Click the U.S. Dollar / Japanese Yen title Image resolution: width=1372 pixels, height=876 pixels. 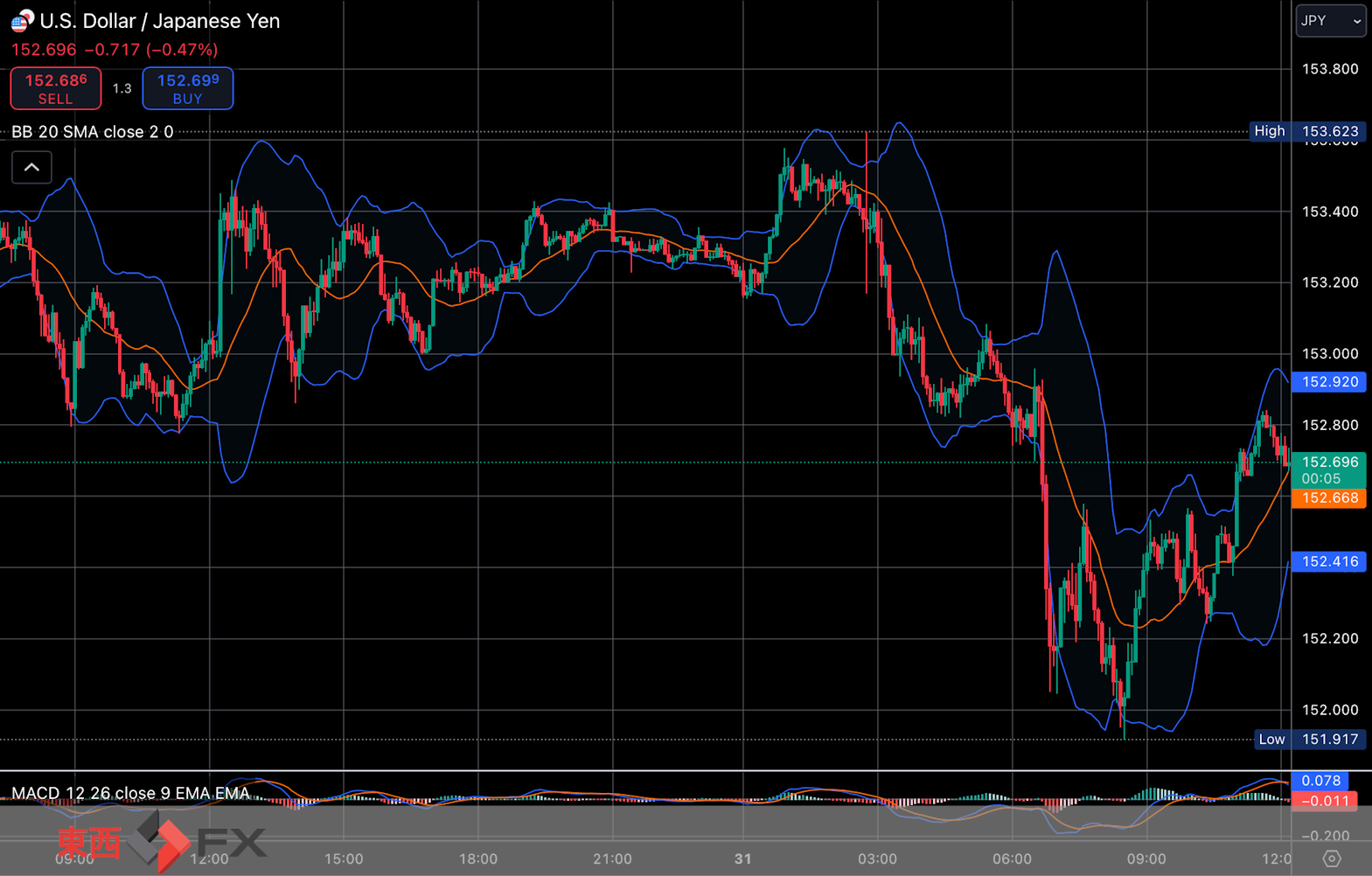160,21
